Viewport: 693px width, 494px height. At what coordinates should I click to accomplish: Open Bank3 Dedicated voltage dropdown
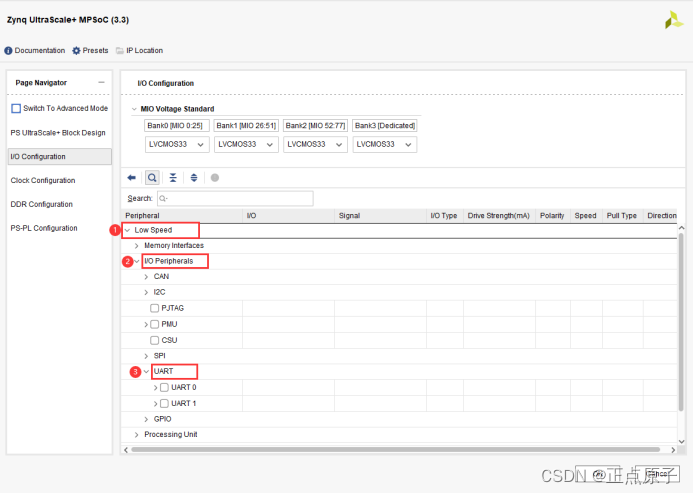coord(385,144)
